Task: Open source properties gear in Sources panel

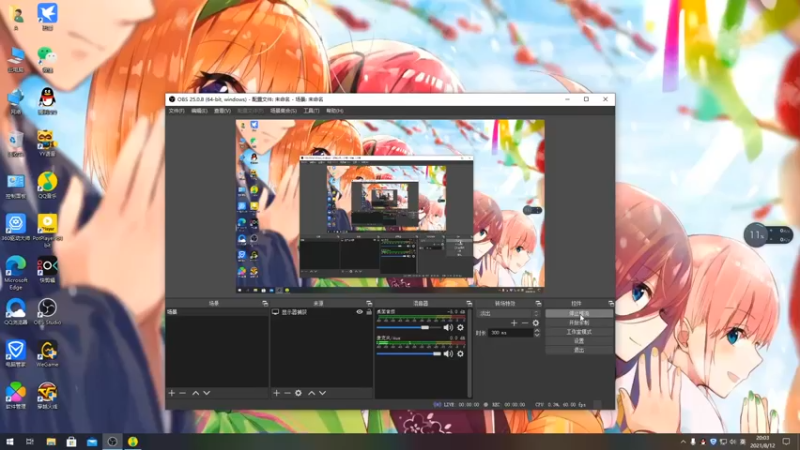Action: 298,393
